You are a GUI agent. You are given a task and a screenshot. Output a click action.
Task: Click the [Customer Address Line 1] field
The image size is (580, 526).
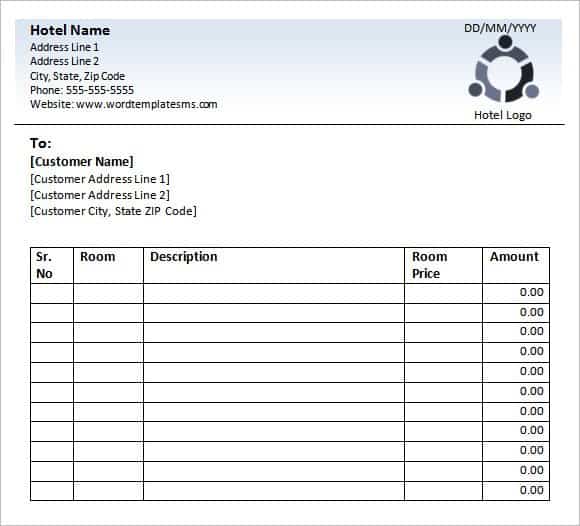100,179
